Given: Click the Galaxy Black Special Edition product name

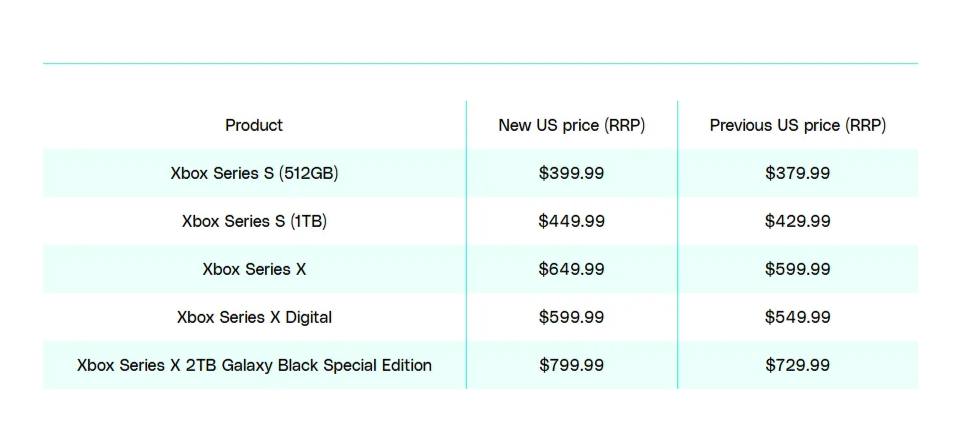Looking at the screenshot, I should pos(254,365).
